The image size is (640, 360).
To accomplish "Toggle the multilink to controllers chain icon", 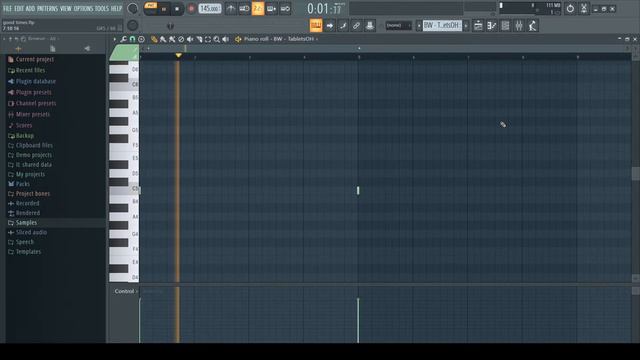I will (x=356, y=26).
